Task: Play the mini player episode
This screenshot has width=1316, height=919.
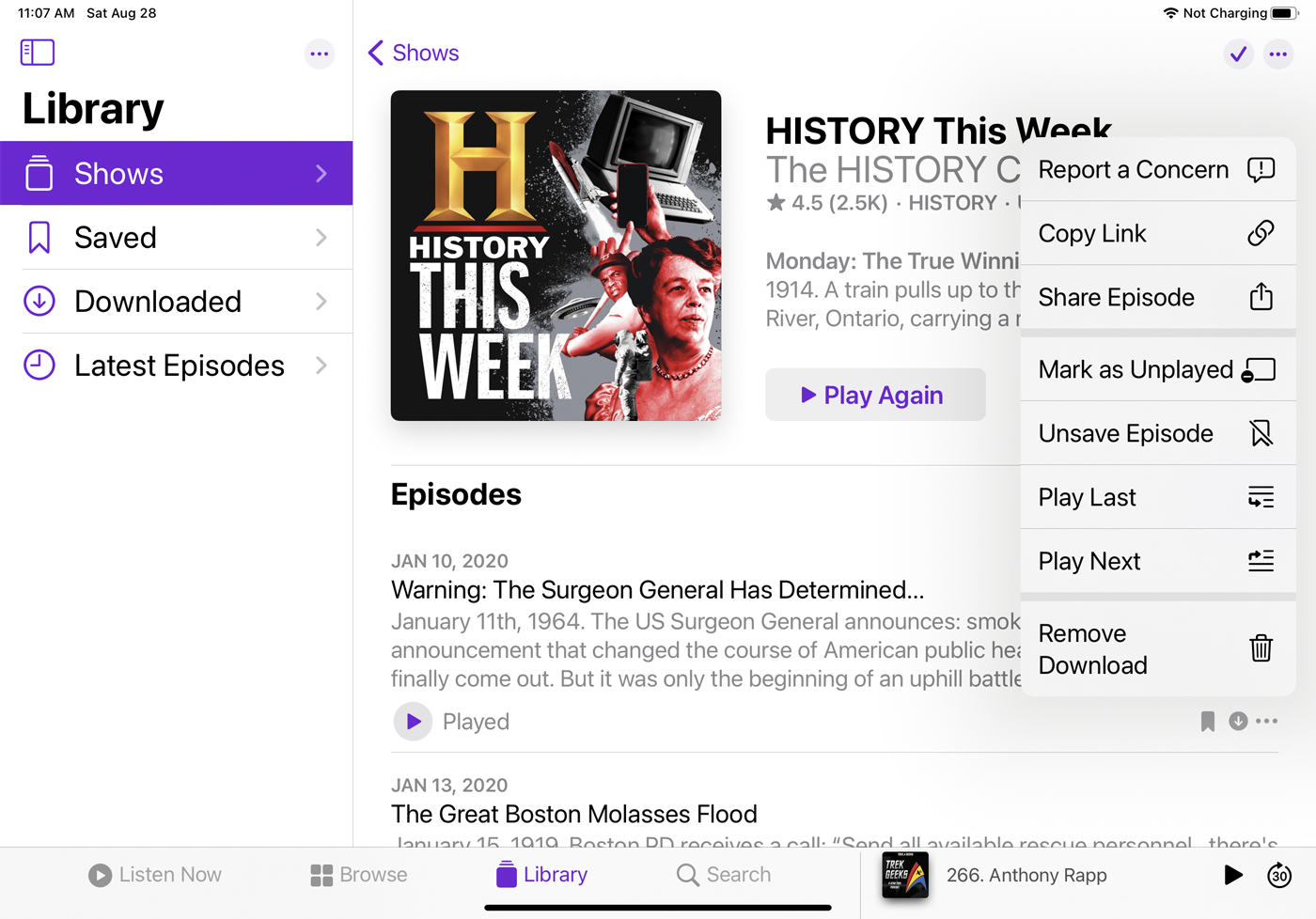Action: pyautogui.click(x=1233, y=875)
